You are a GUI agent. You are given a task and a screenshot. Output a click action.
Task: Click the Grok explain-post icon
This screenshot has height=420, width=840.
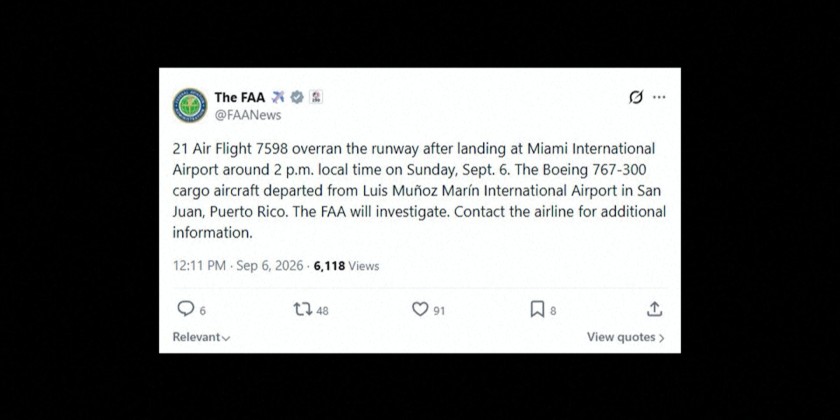point(636,97)
